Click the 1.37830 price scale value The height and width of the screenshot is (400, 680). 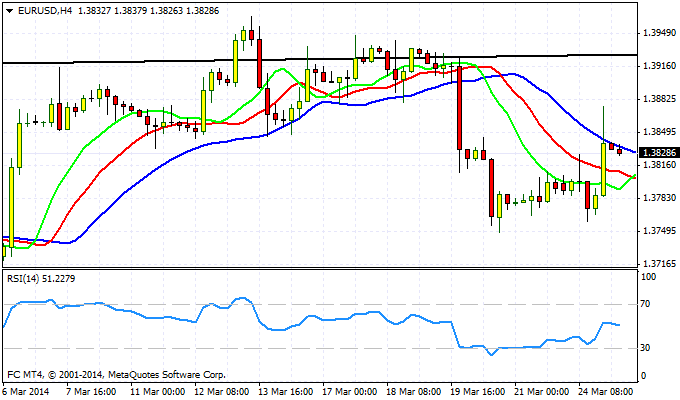(660, 197)
